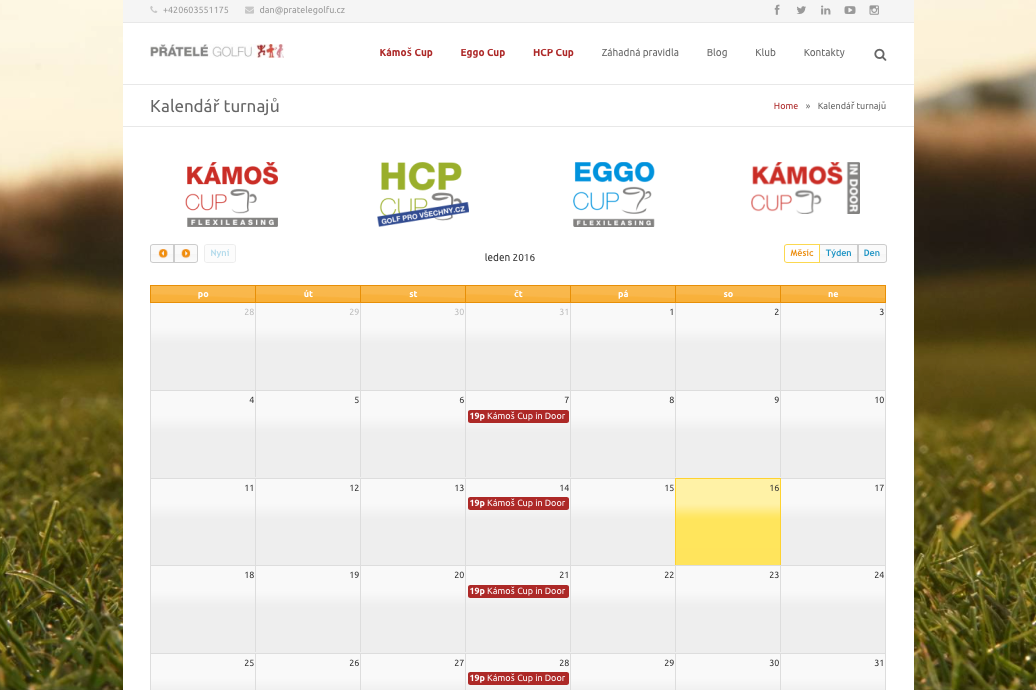Switch calendar to Den view
Image resolution: width=1036 pixels, height=690 pixels.
tap(871, 253)
